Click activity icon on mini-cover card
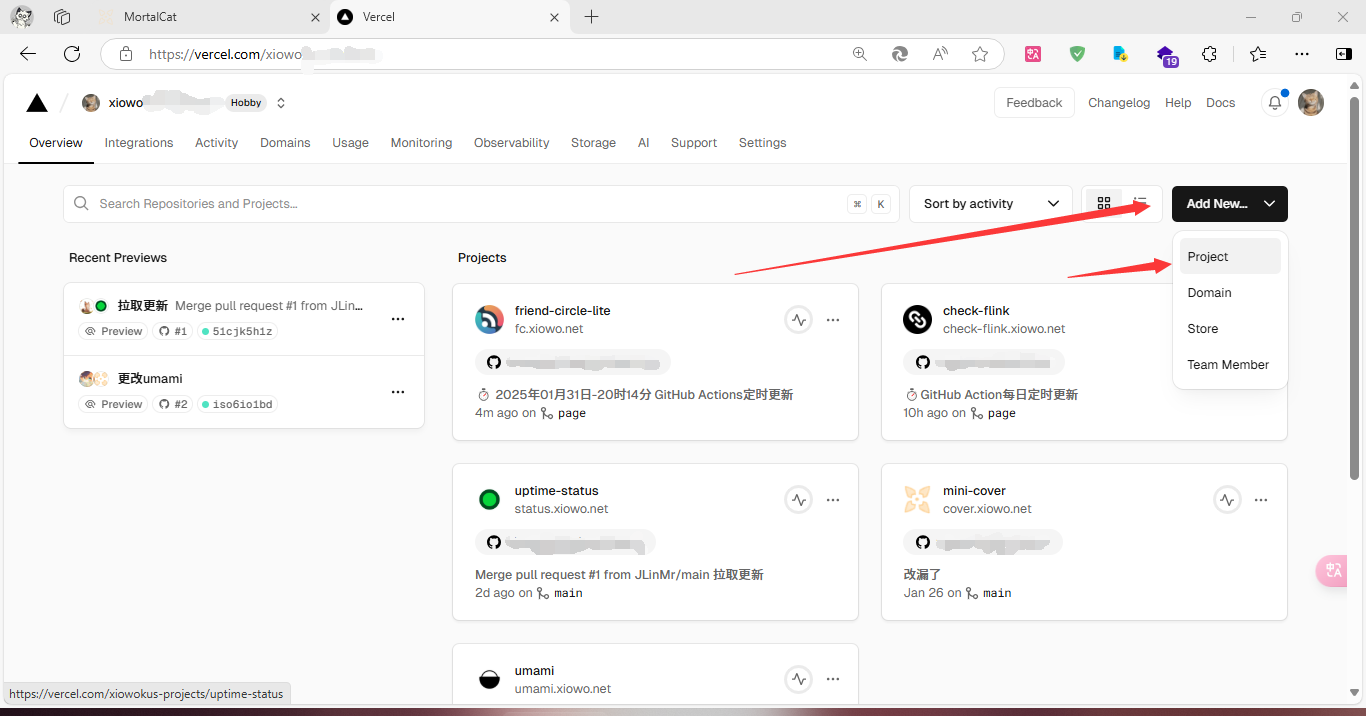The width and height of the screenshot is (1366, 716). point(1227,500)
